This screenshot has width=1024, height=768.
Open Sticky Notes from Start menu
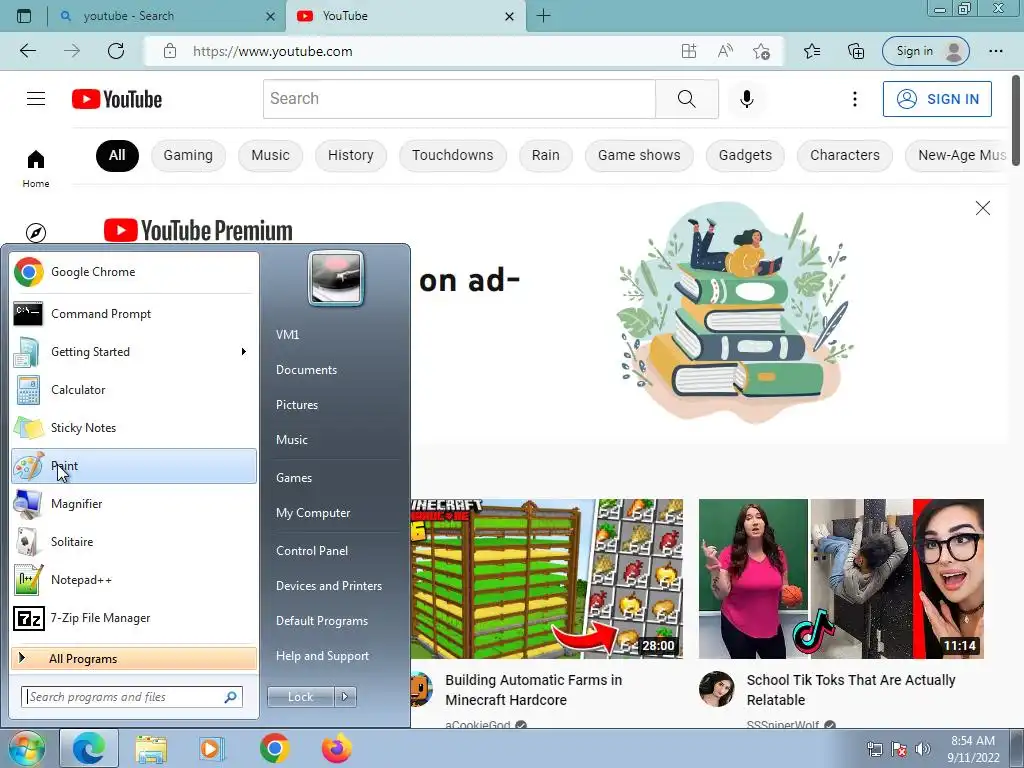(134, 428)
